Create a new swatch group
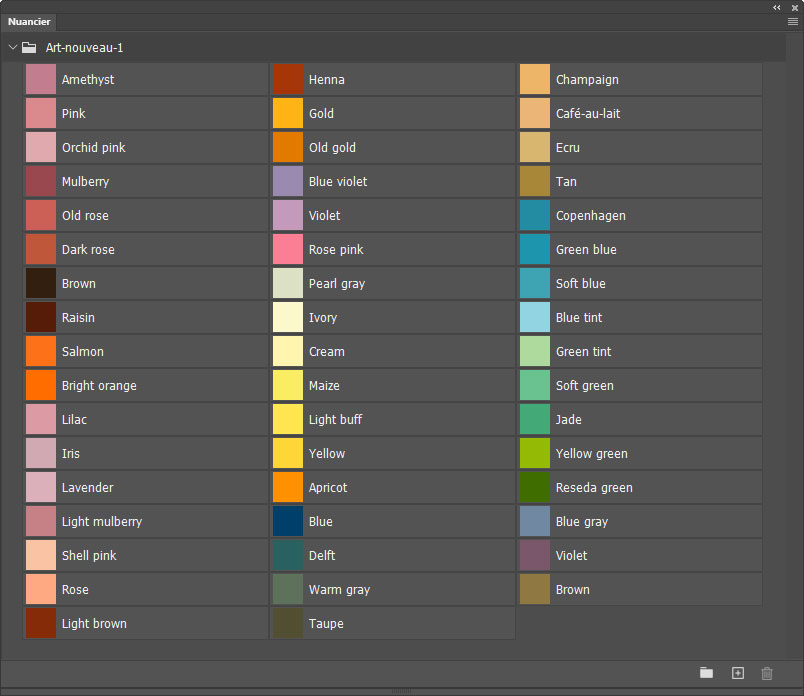This screenshot has height=696, width=804. (706, 673)
